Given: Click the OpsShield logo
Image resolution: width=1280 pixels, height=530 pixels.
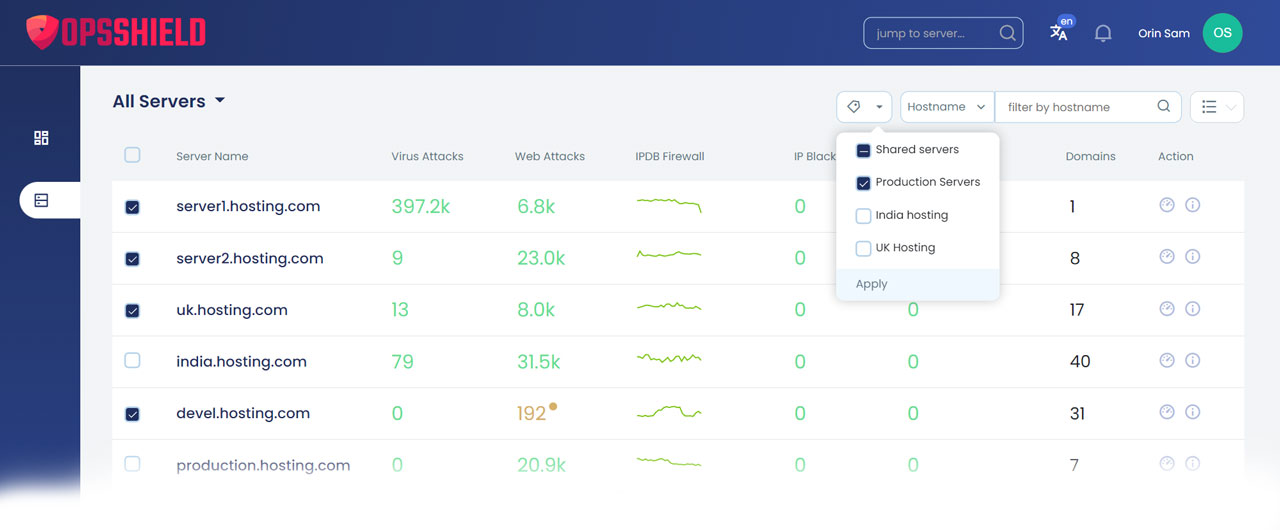Looking at the screenshot, I should pos(116,32).
